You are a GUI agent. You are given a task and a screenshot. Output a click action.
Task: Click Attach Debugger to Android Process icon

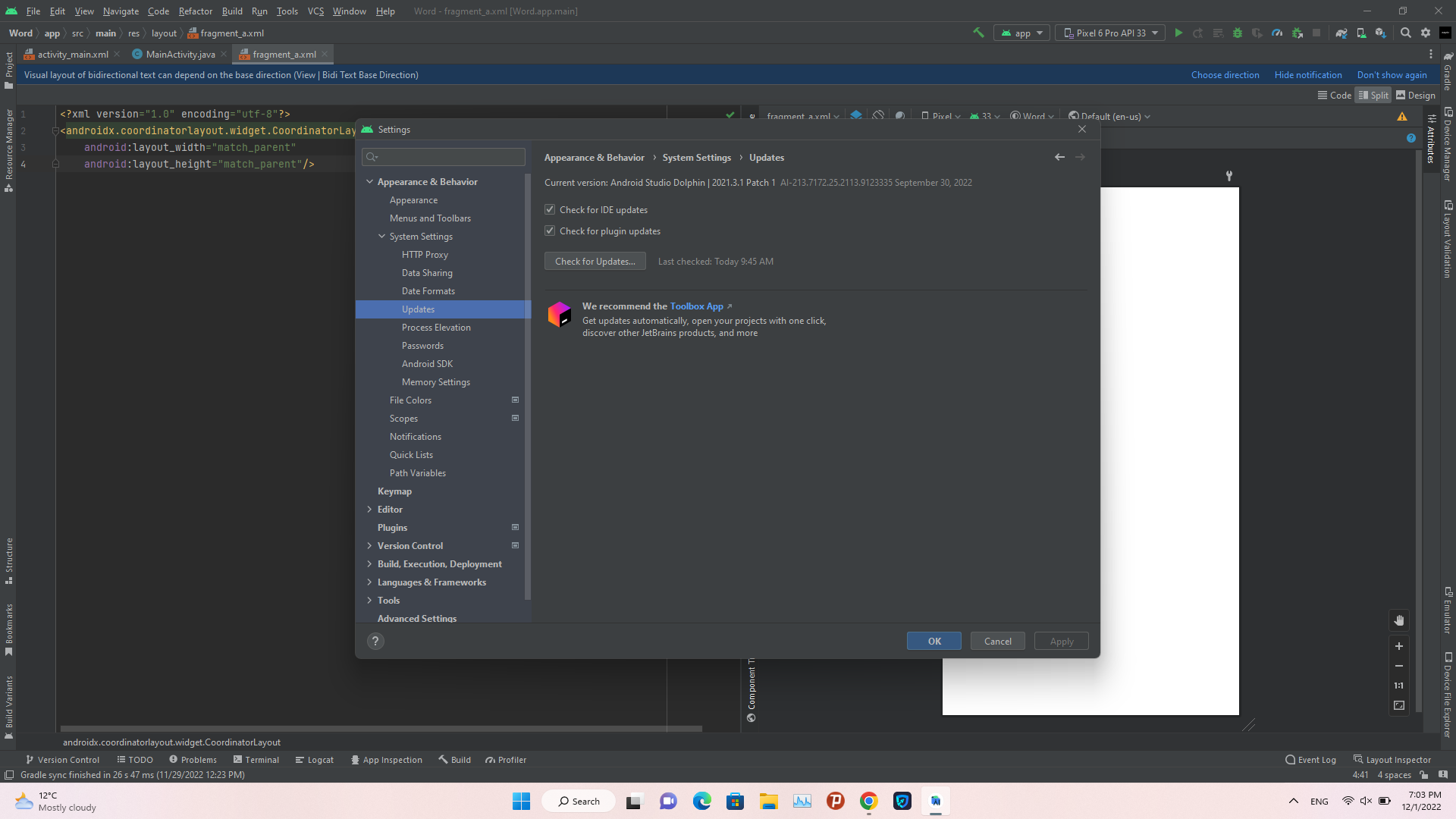[1298, 33]
